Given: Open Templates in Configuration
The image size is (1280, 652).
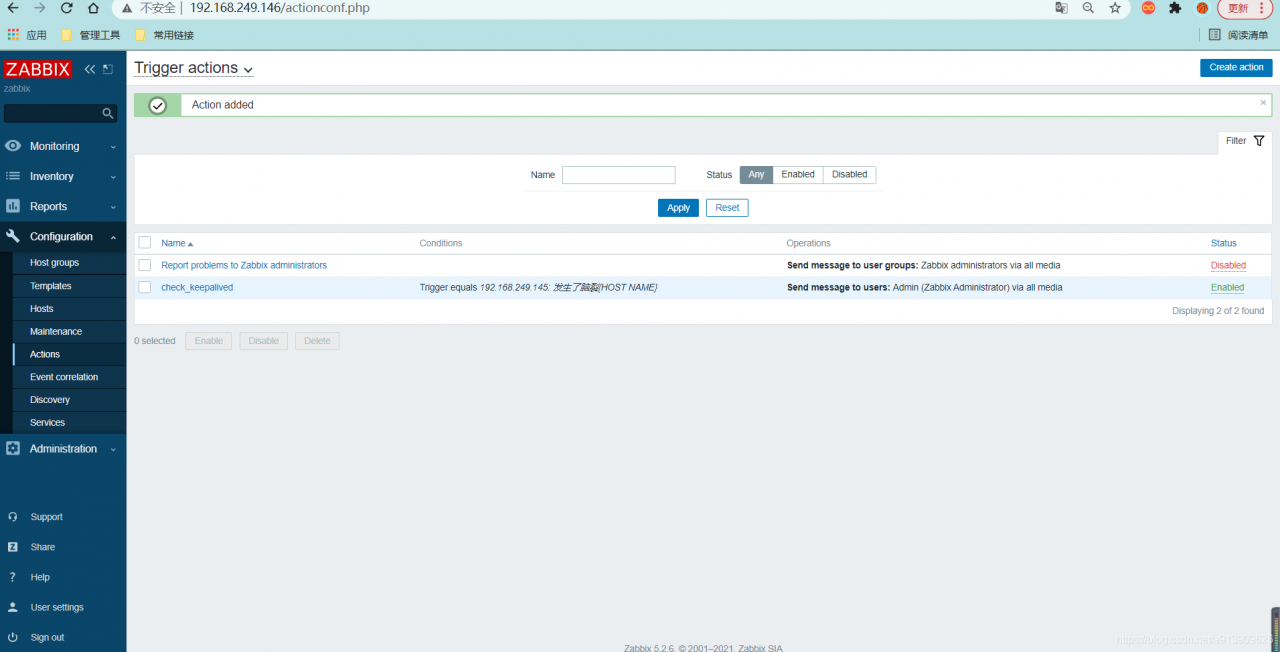Looking at the screenshot, I should click(x=50, y=286).
